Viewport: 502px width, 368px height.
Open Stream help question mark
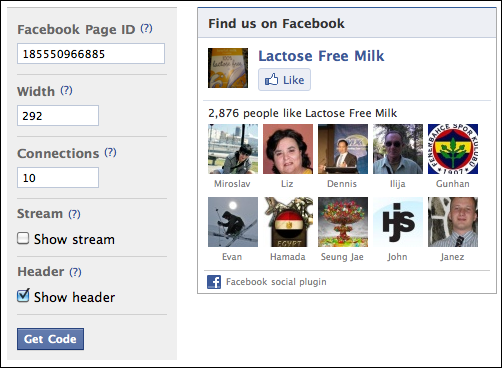click(74, 214)
